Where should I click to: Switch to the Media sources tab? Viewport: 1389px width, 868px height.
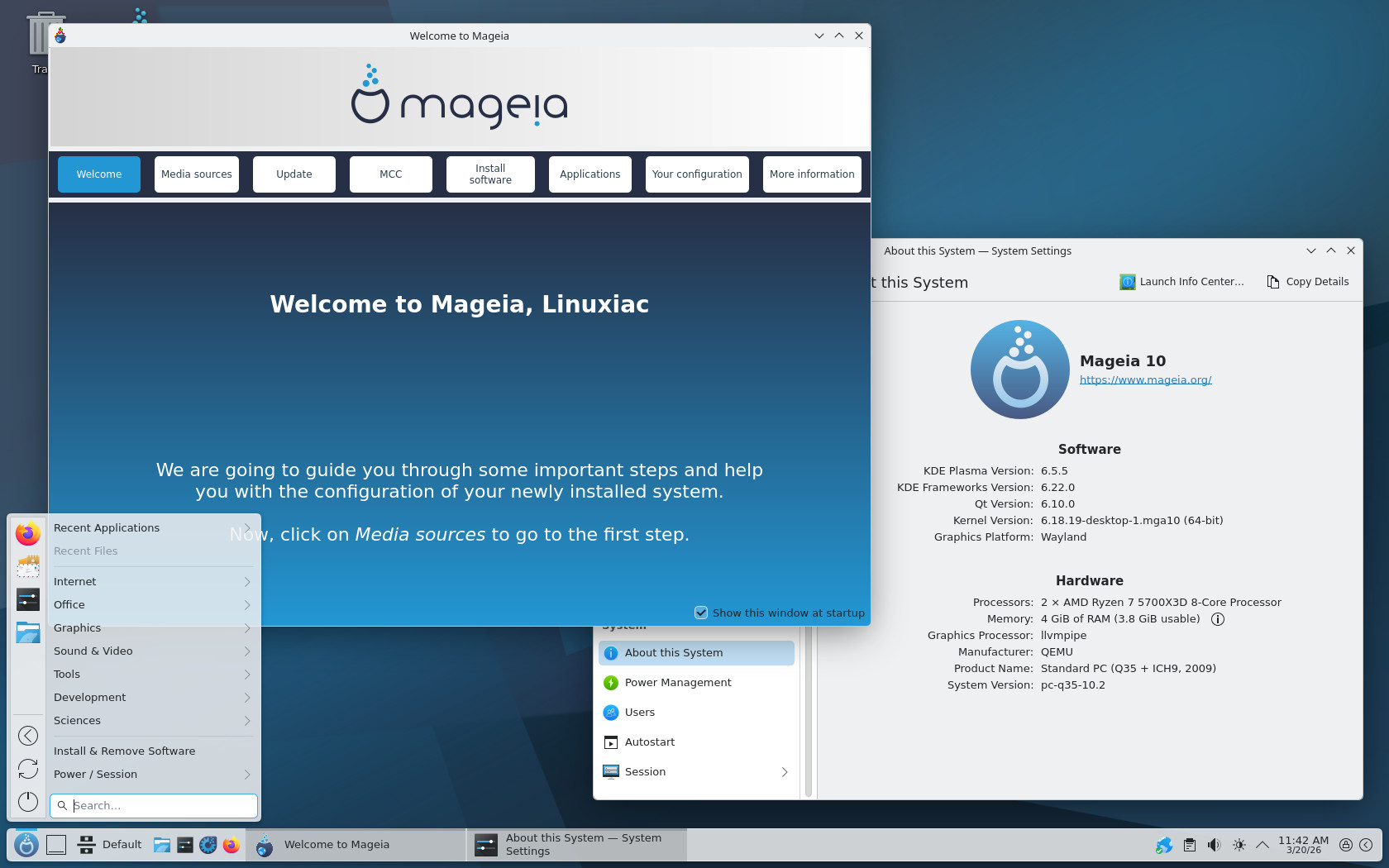pyautogui.click(x=197, y=174)
